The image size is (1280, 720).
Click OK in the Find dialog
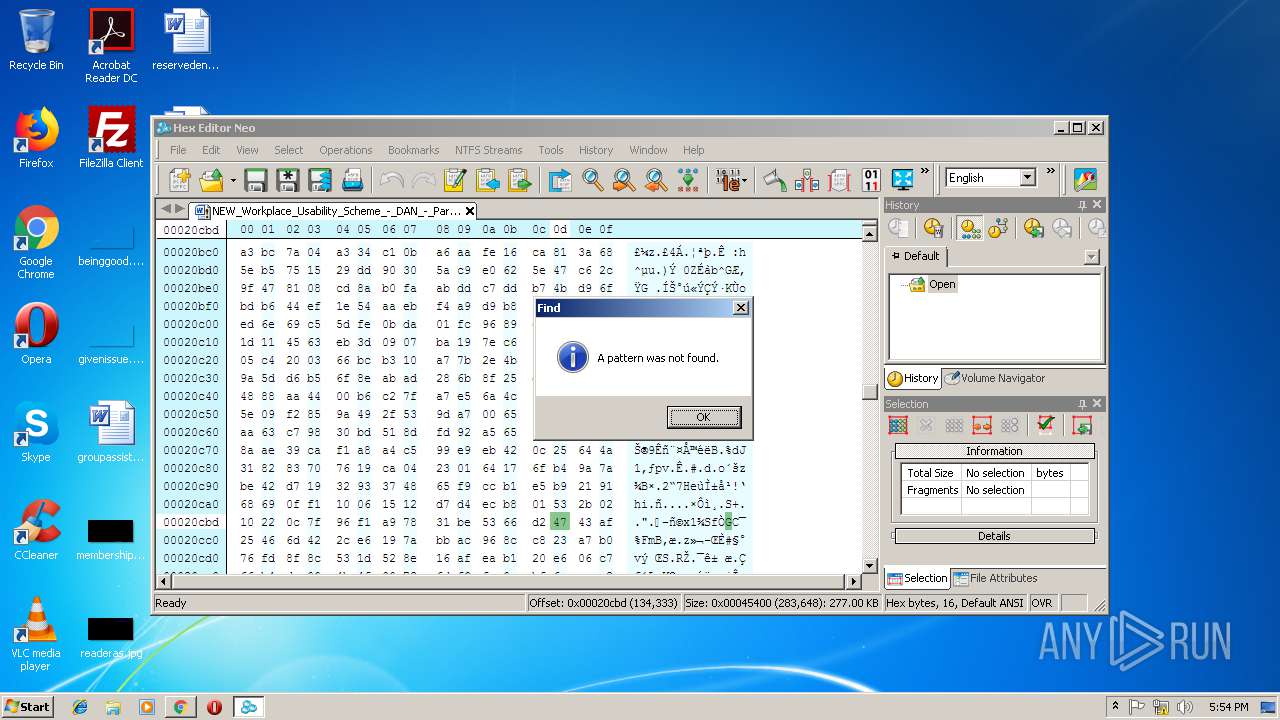click(x=704, y=417)
